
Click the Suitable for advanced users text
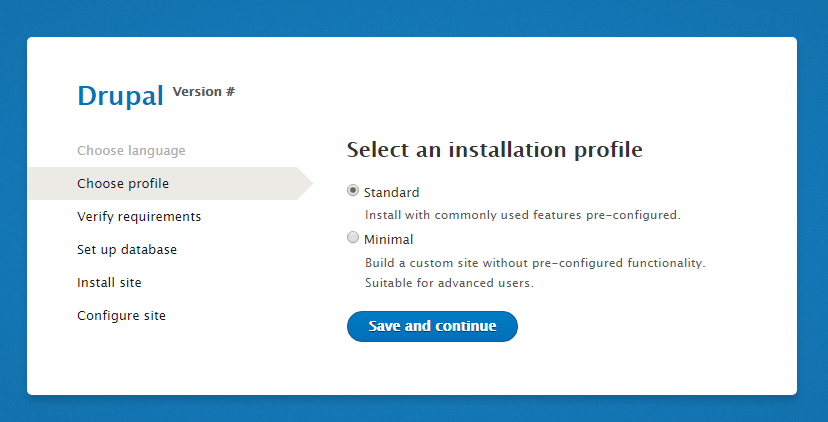[449, 283]
